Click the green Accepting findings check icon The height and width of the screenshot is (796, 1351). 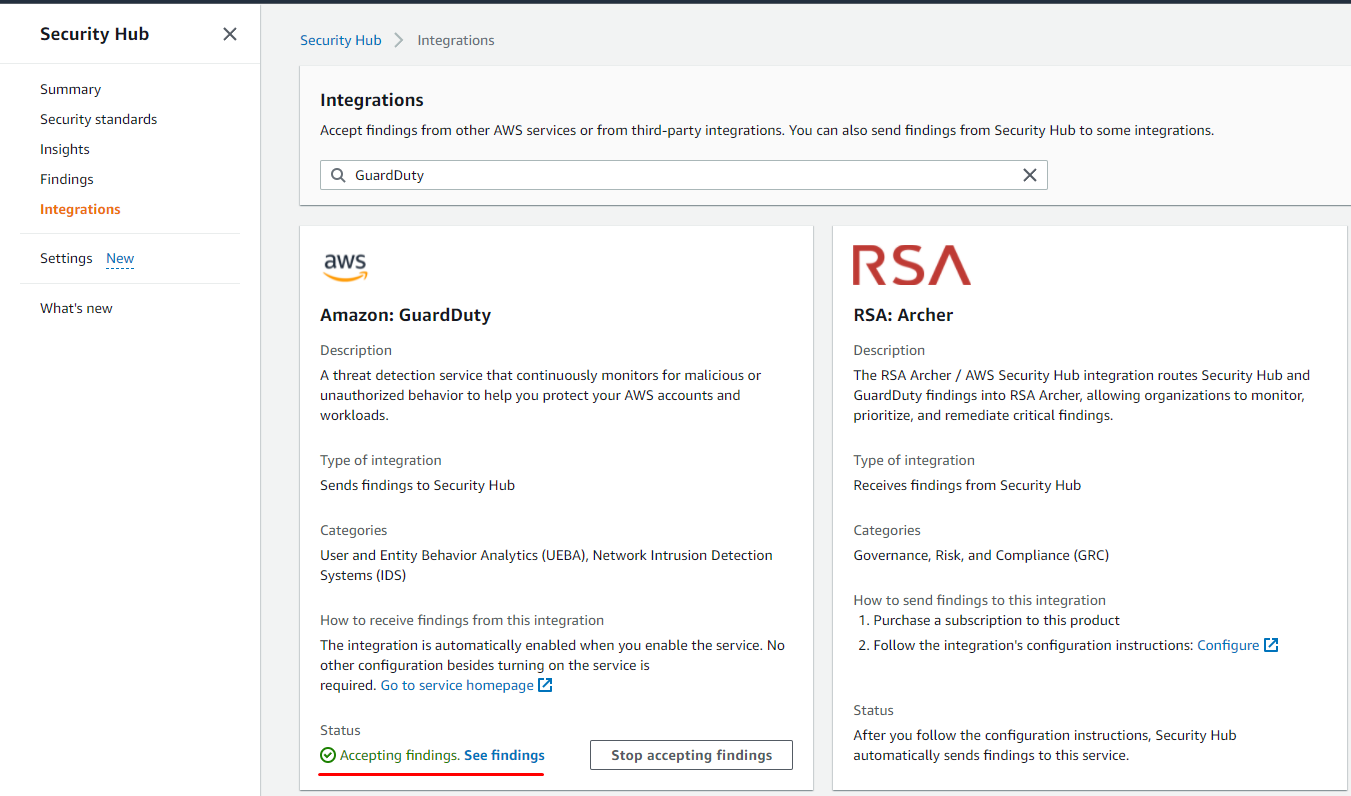coord(328,755)
